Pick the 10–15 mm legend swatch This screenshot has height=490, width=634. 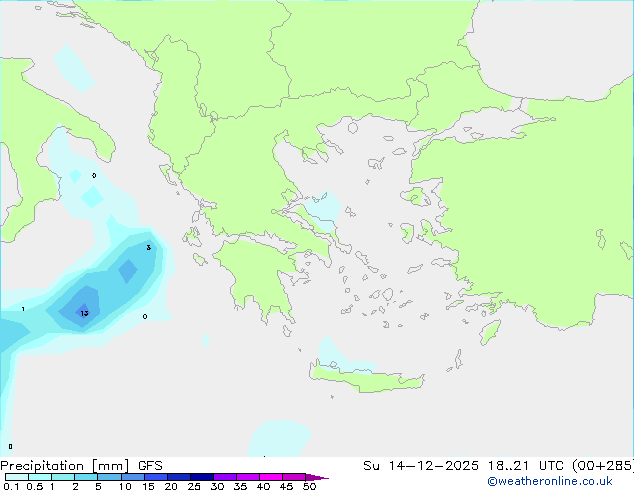pos(132,477)
